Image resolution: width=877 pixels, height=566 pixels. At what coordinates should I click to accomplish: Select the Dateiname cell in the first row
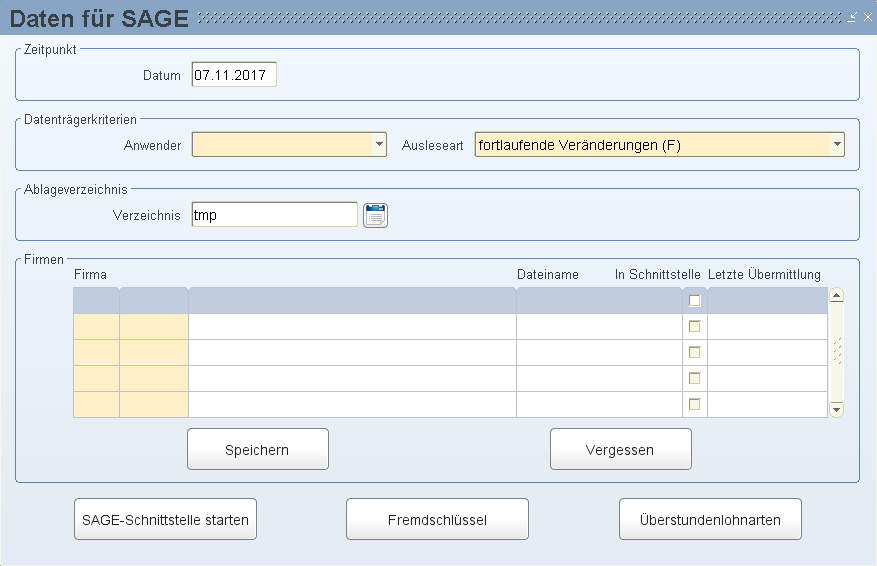click(599, 301)
